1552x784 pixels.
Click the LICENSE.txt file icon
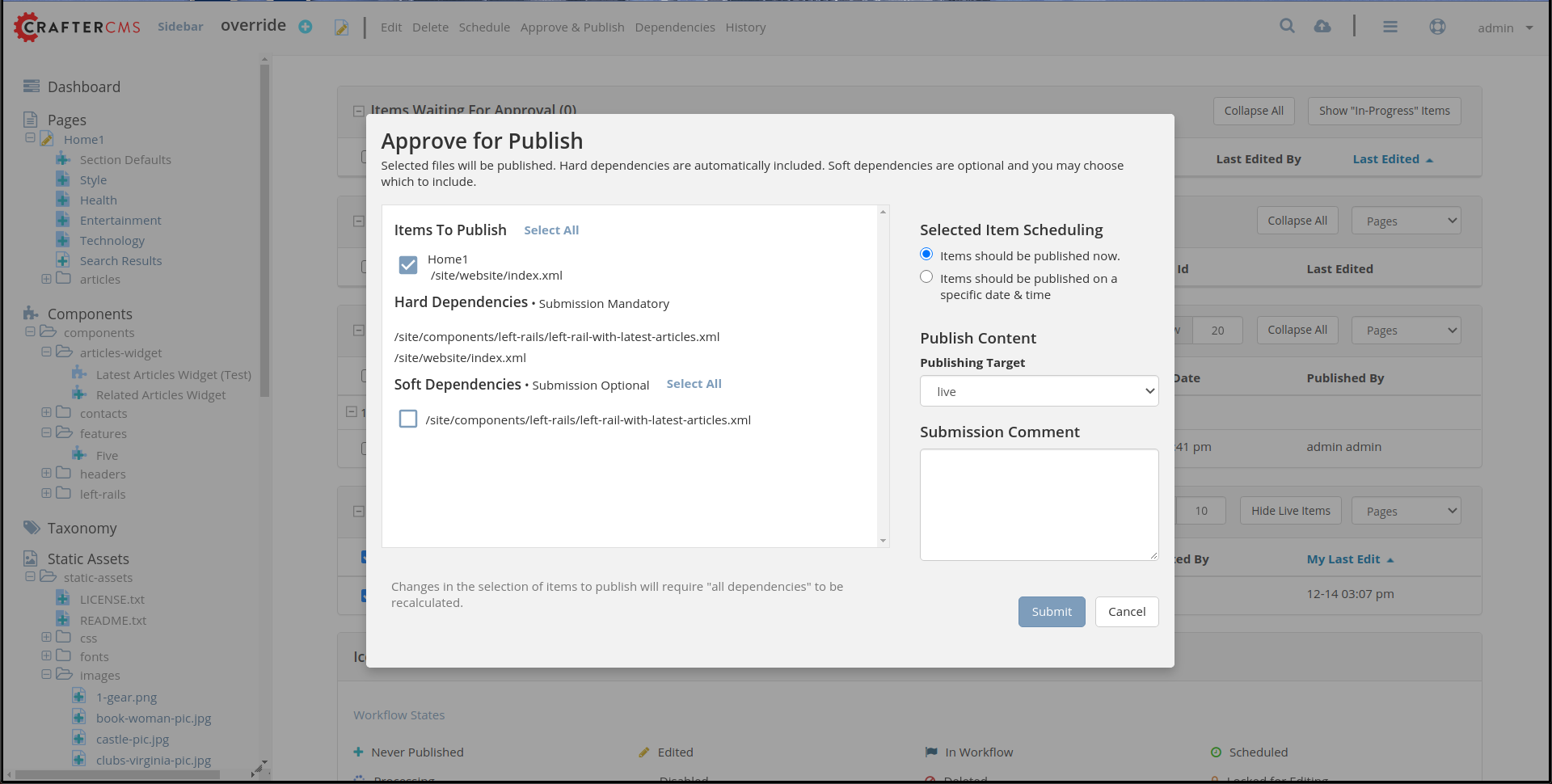pos(63,598)
